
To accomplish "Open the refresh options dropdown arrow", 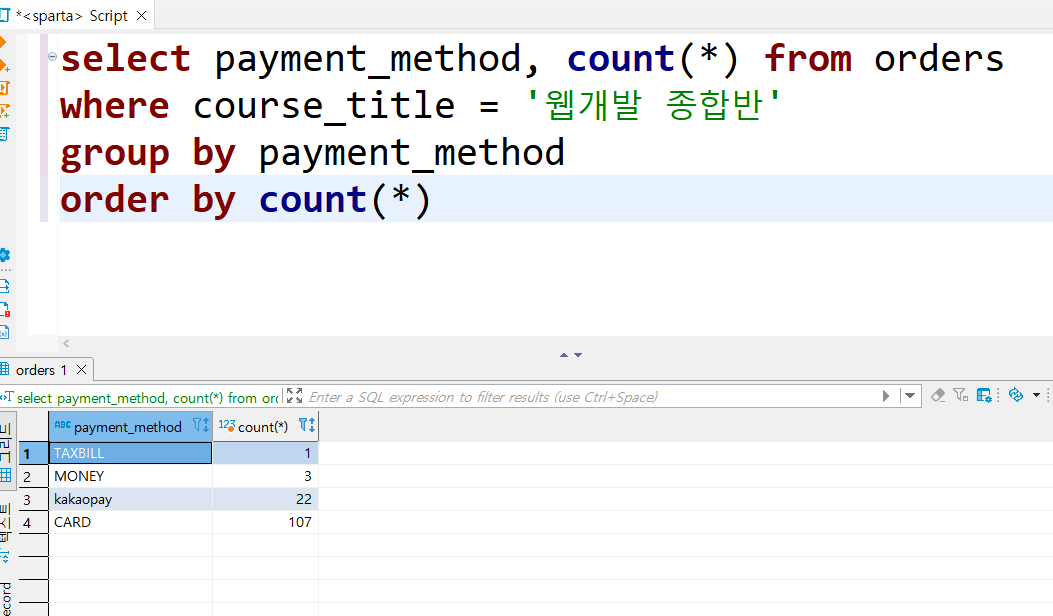I will coord(1036,395).
